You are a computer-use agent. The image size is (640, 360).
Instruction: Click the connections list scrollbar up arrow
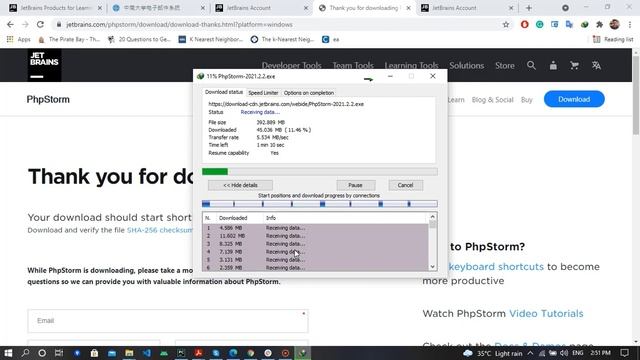click(433, 217)
